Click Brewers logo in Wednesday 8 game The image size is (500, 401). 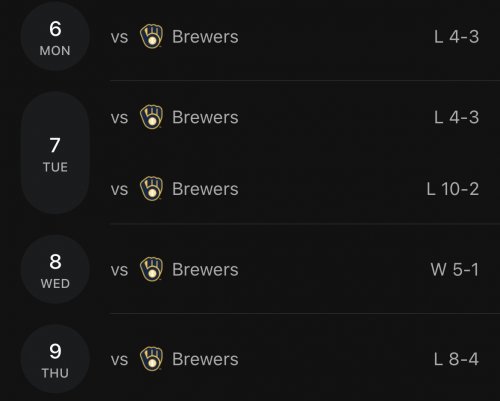pos(151,269)
